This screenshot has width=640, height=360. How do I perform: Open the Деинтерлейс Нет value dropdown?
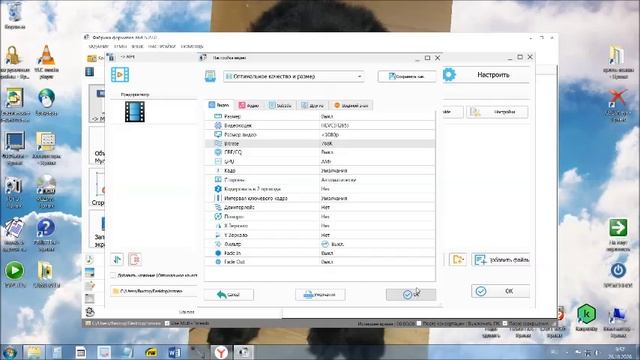[377, 207]
